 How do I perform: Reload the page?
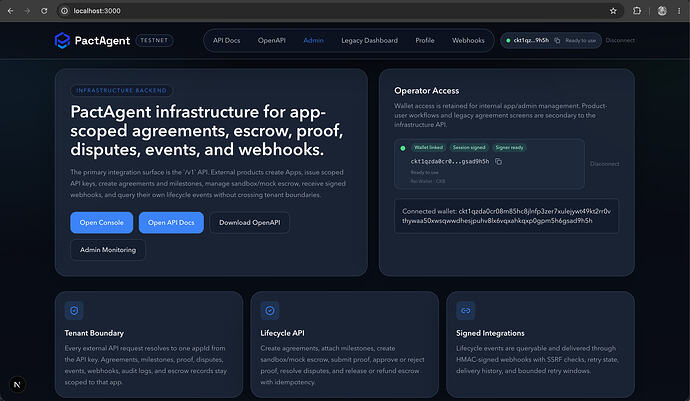44,11
